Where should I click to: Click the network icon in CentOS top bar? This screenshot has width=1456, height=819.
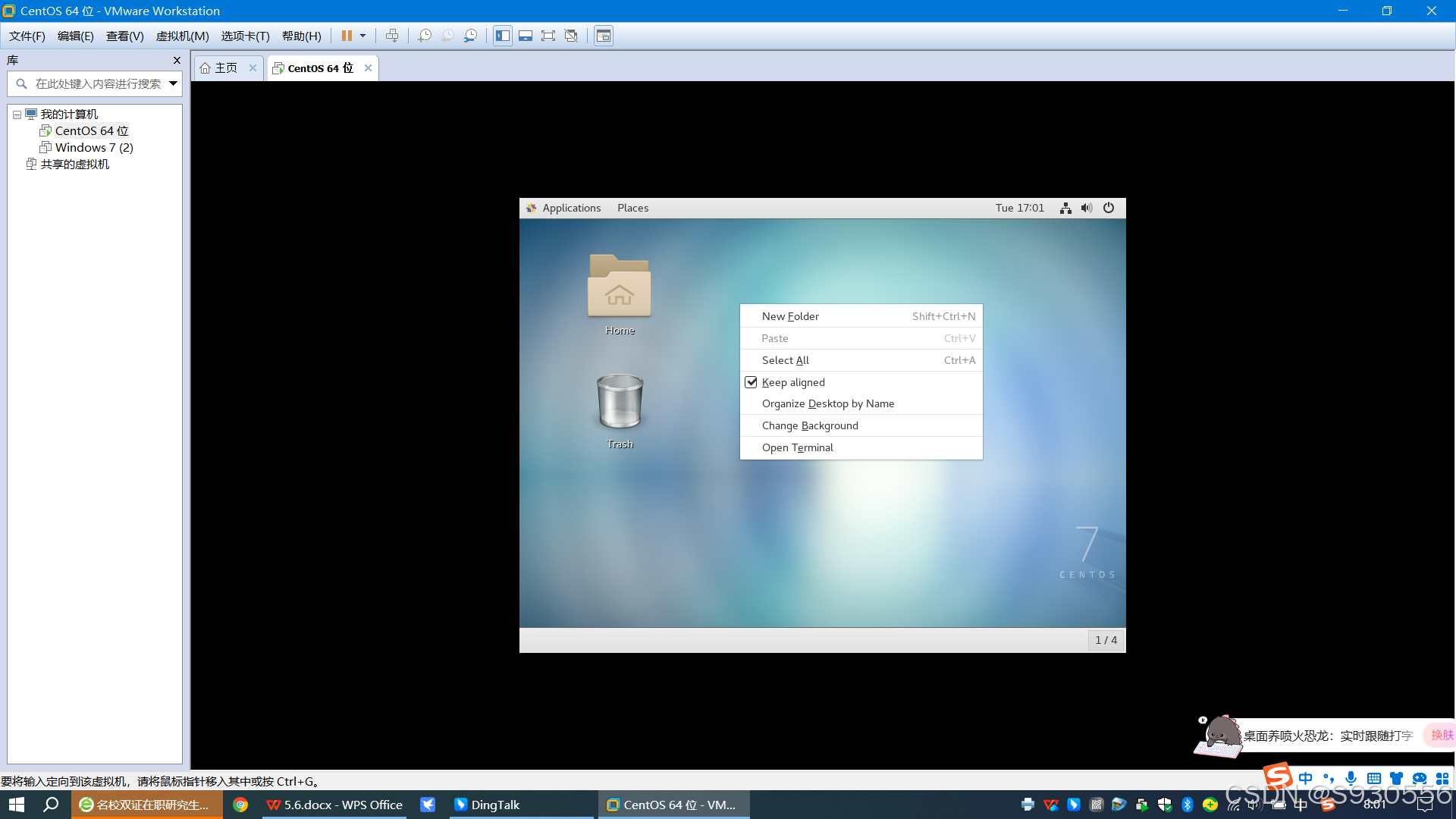[x=1065, y=208]
